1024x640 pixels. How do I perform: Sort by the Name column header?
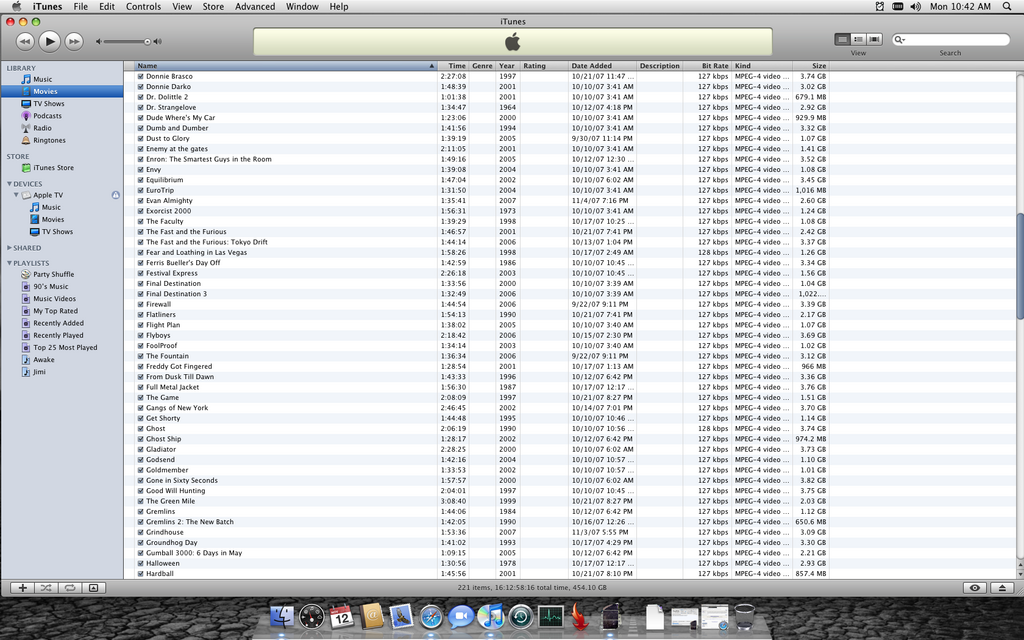click(x=285, y=66)
